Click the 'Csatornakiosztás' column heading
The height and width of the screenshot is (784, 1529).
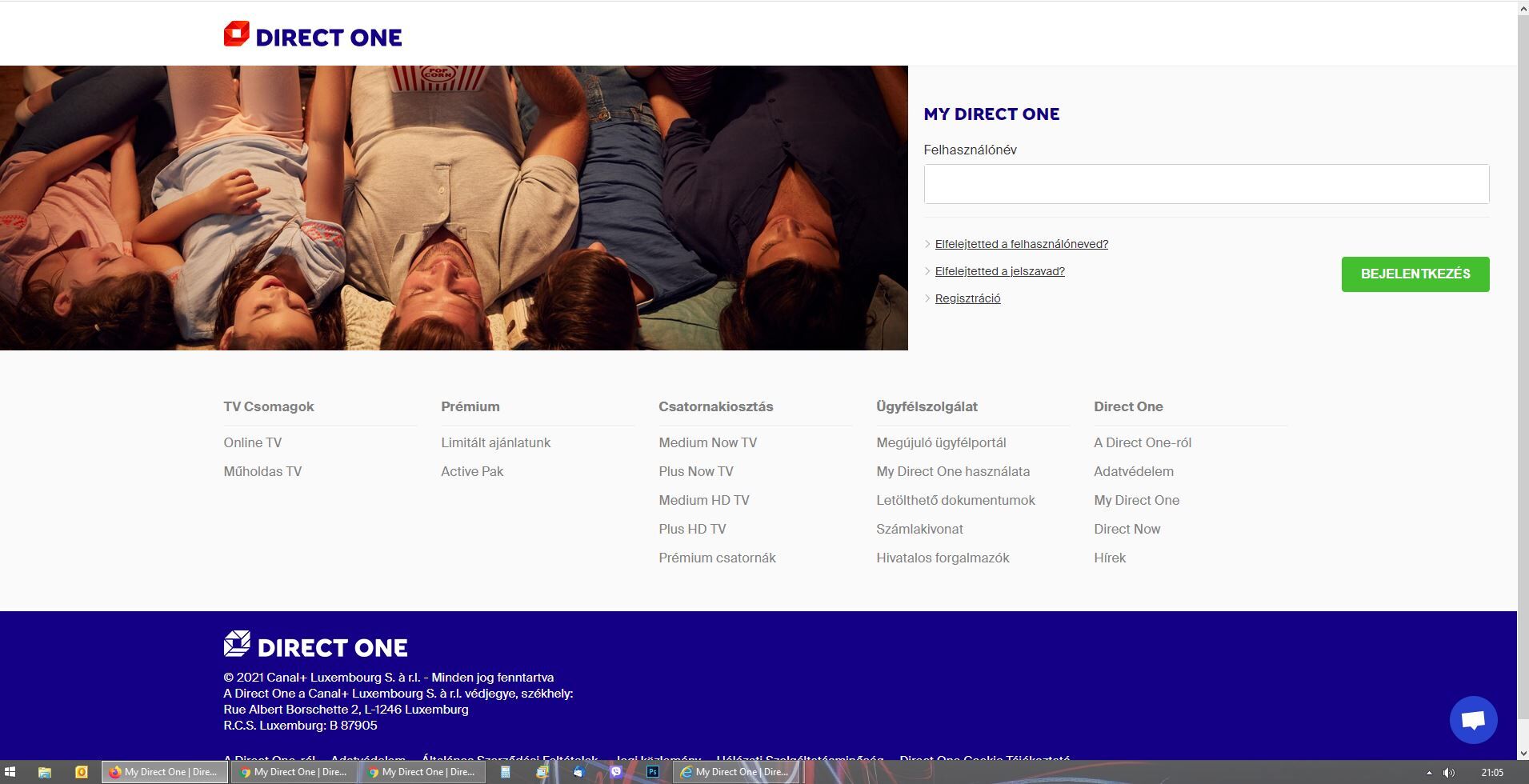point(716,406)
